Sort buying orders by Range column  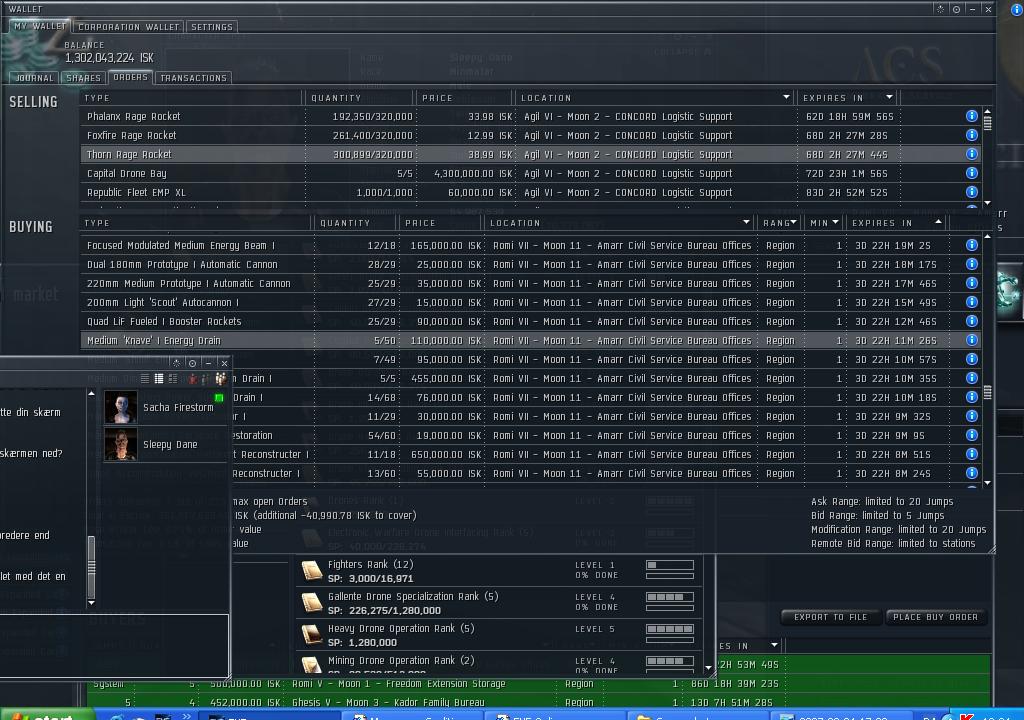[x=780, y=223]
